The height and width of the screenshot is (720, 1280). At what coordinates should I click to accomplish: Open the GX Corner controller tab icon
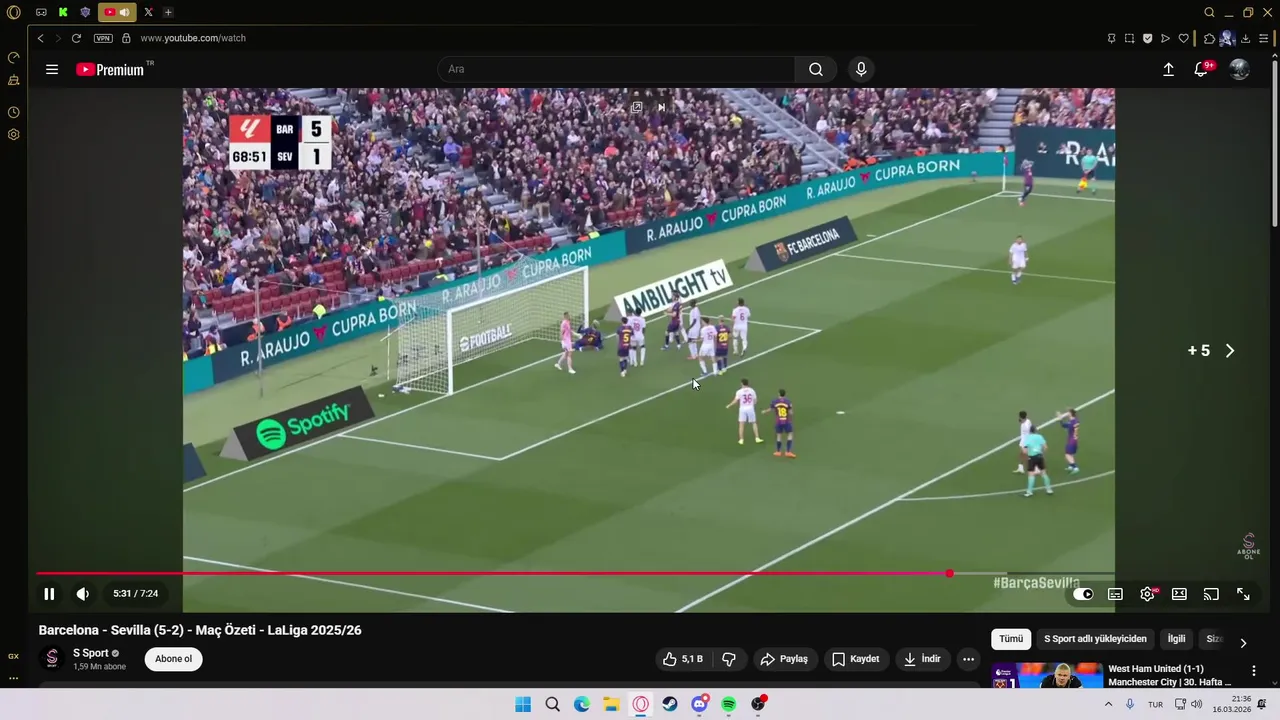pyautogui.click(x=41, y=12)
